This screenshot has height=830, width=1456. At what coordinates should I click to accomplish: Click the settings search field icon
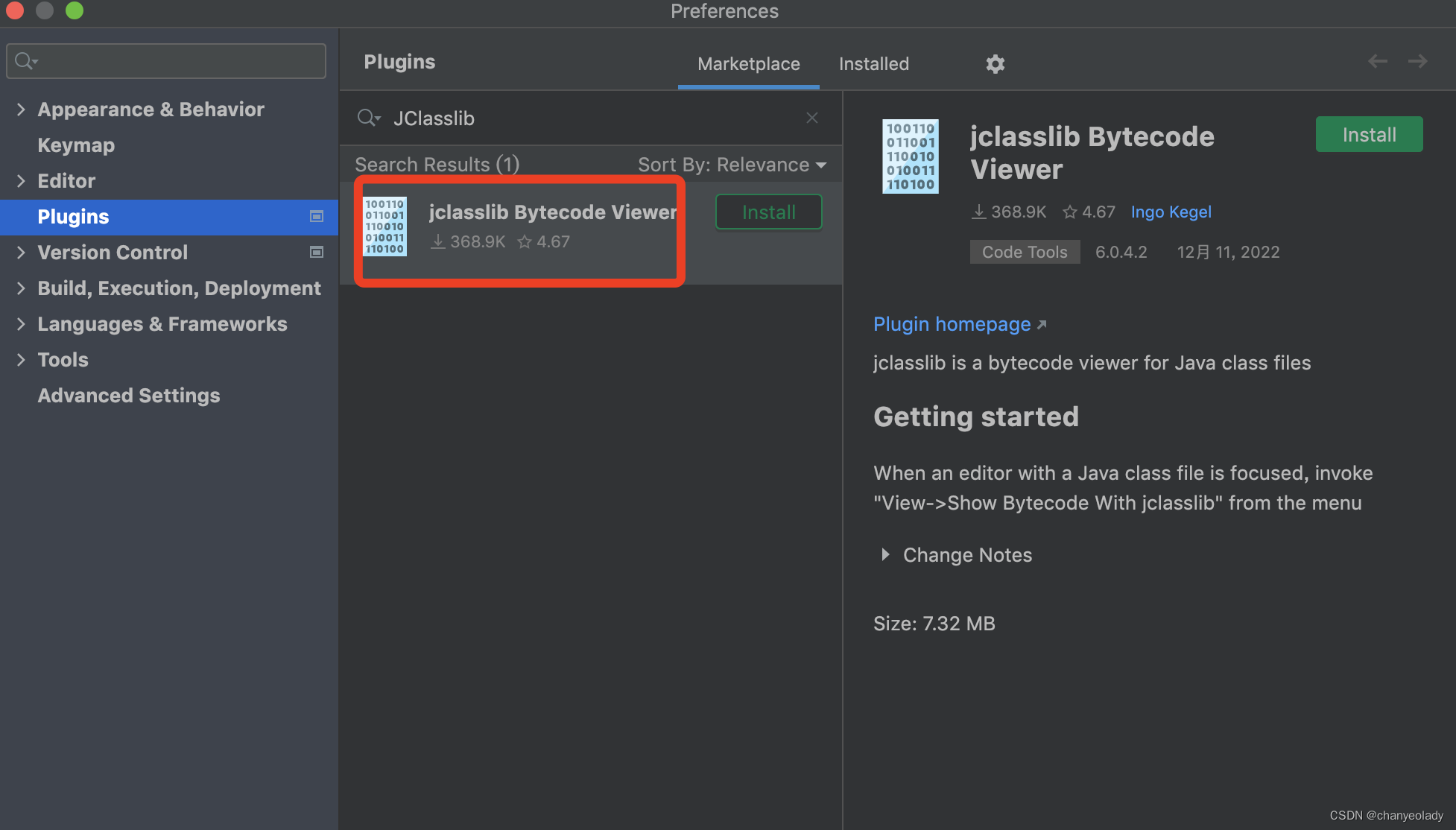pos(25,61)
